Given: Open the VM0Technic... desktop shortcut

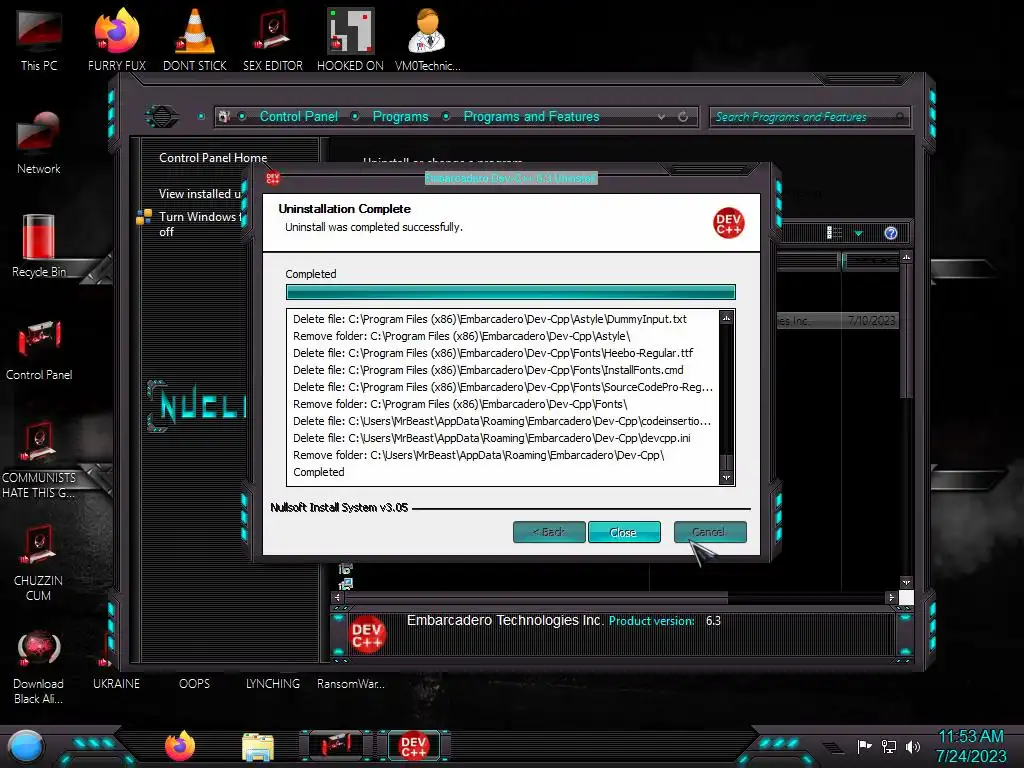Looking at the screenshot, I should [x=428, y=40].
